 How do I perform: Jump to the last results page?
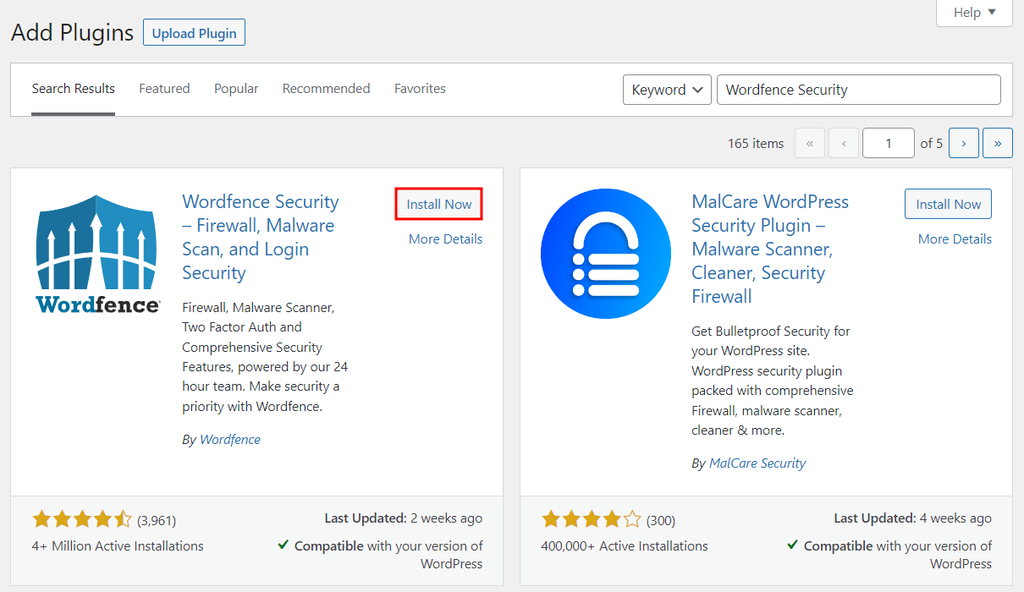pyautogui.click(x=997, y=143)
